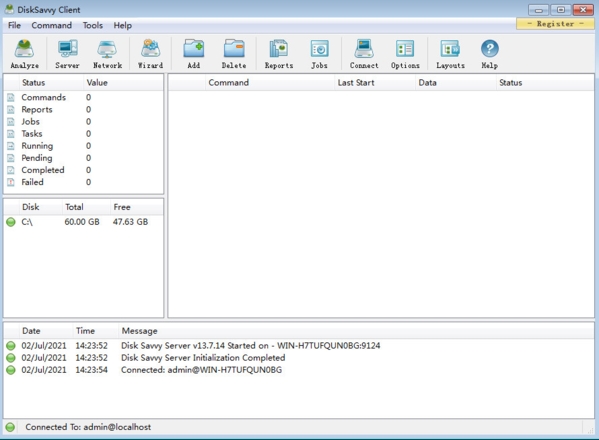Select the Completed status text
Viewport: 599px width, 440px height.
click(43, 170)
